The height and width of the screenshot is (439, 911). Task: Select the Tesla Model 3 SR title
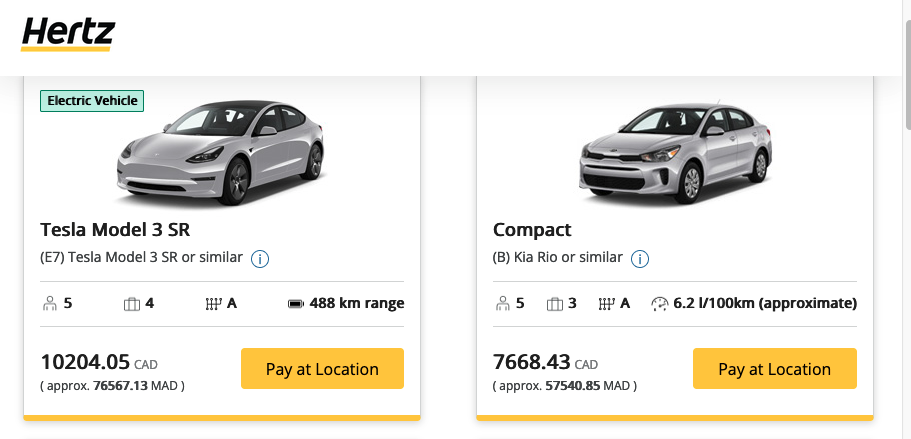click(x=115, y=230)
